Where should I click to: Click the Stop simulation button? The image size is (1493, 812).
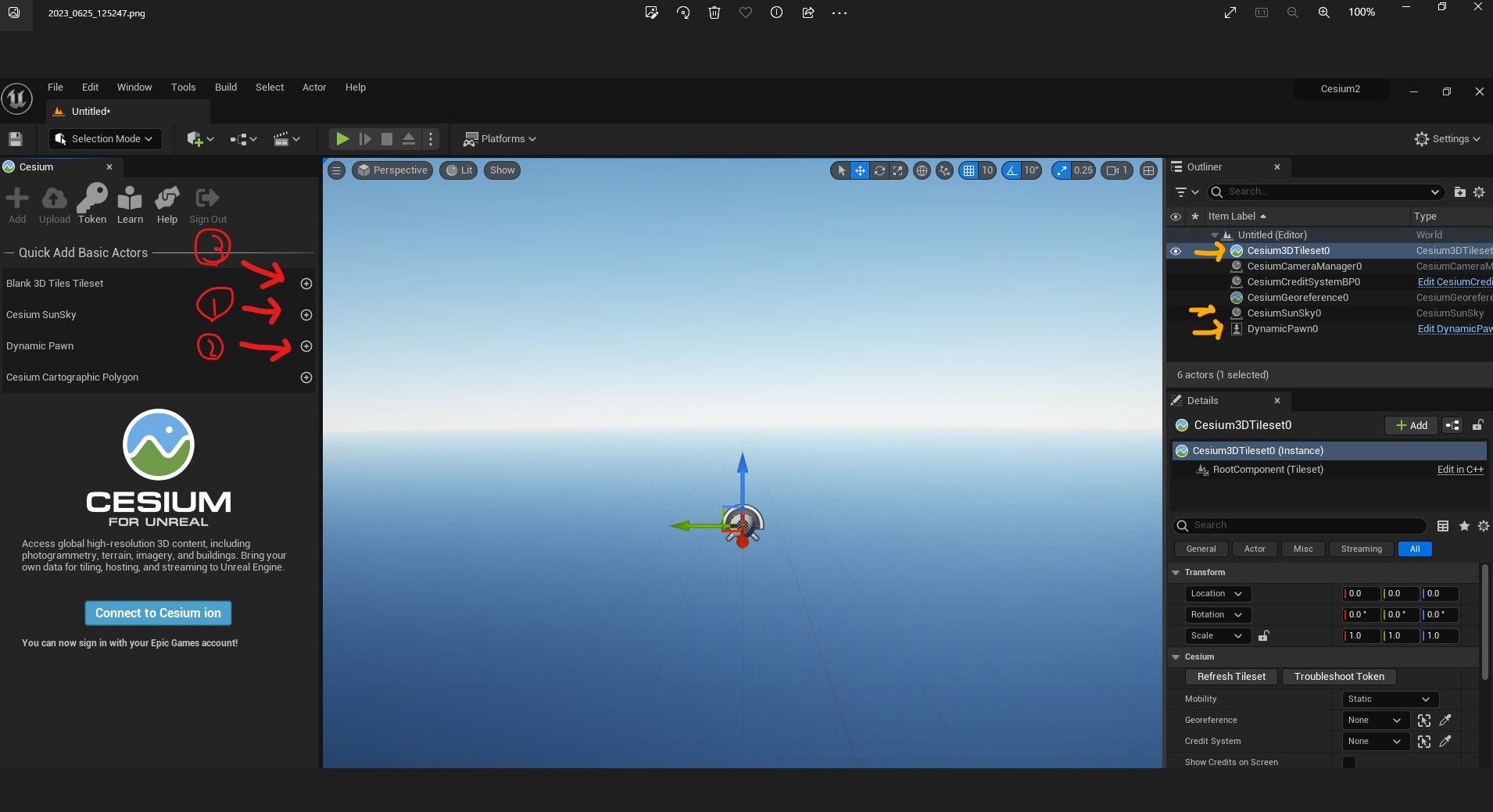tap(386, 139)
